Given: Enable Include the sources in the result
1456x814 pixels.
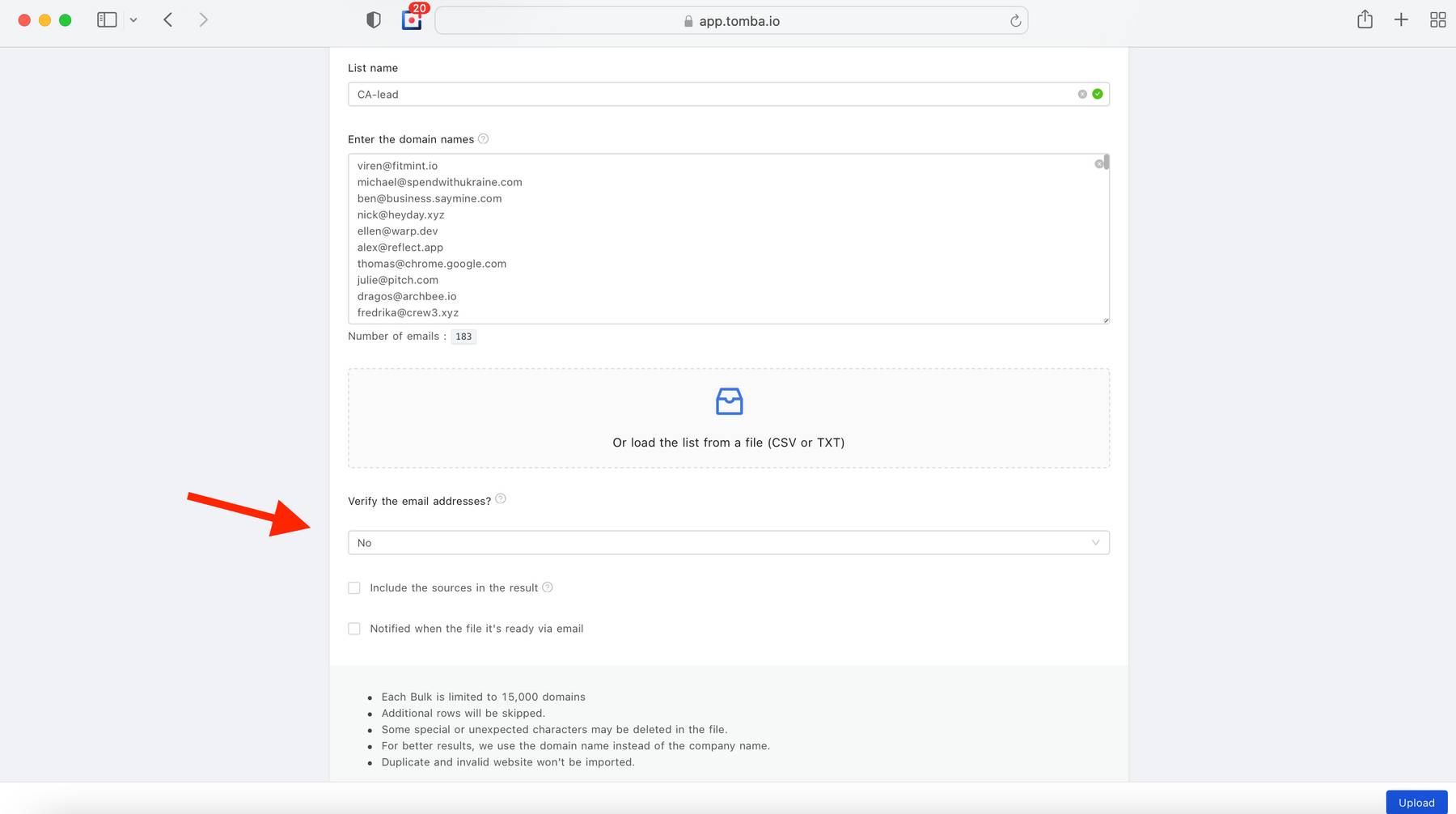Looking at the screenshot, I should coord(354,588).
